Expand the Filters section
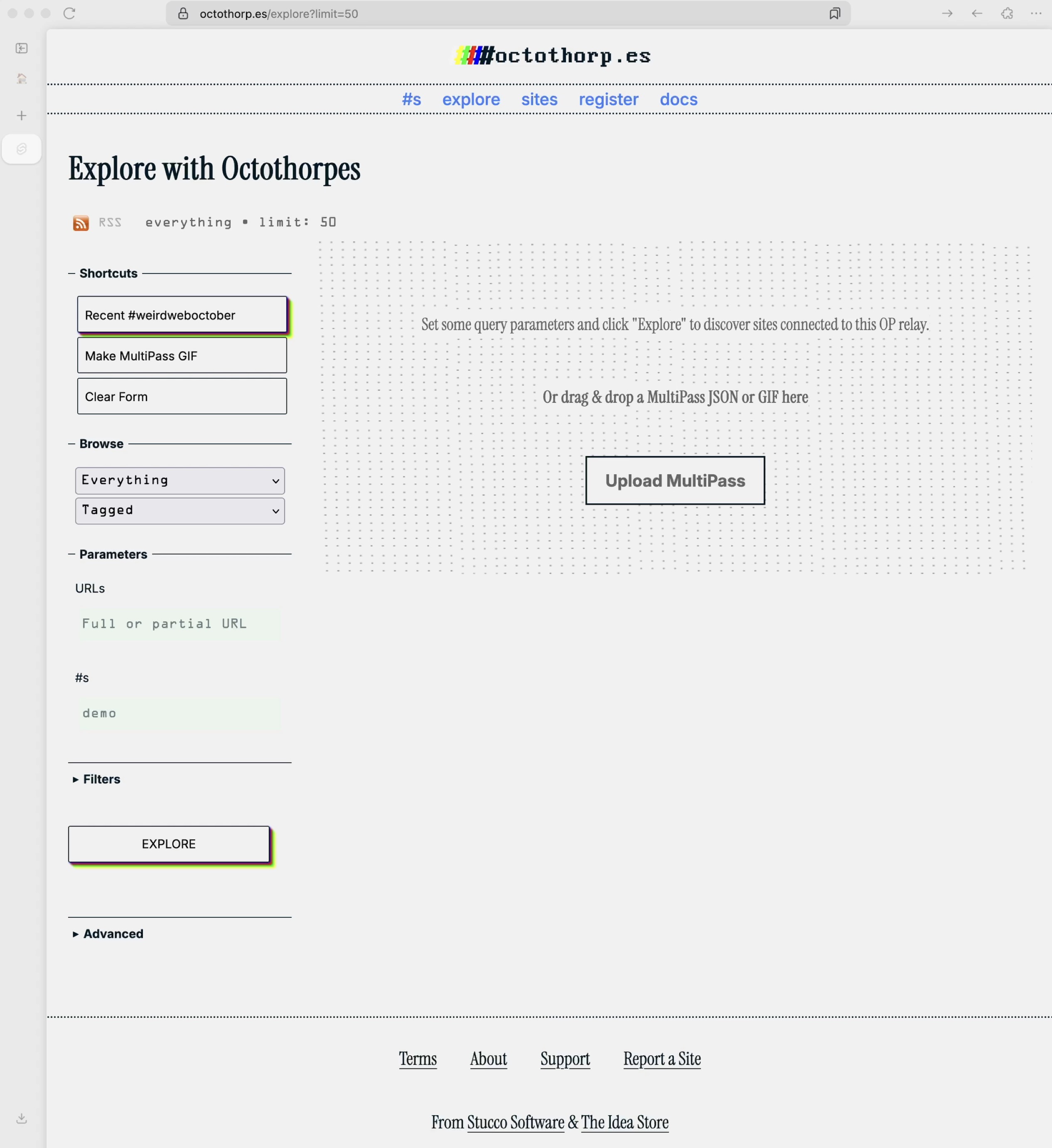 point(101,779)
